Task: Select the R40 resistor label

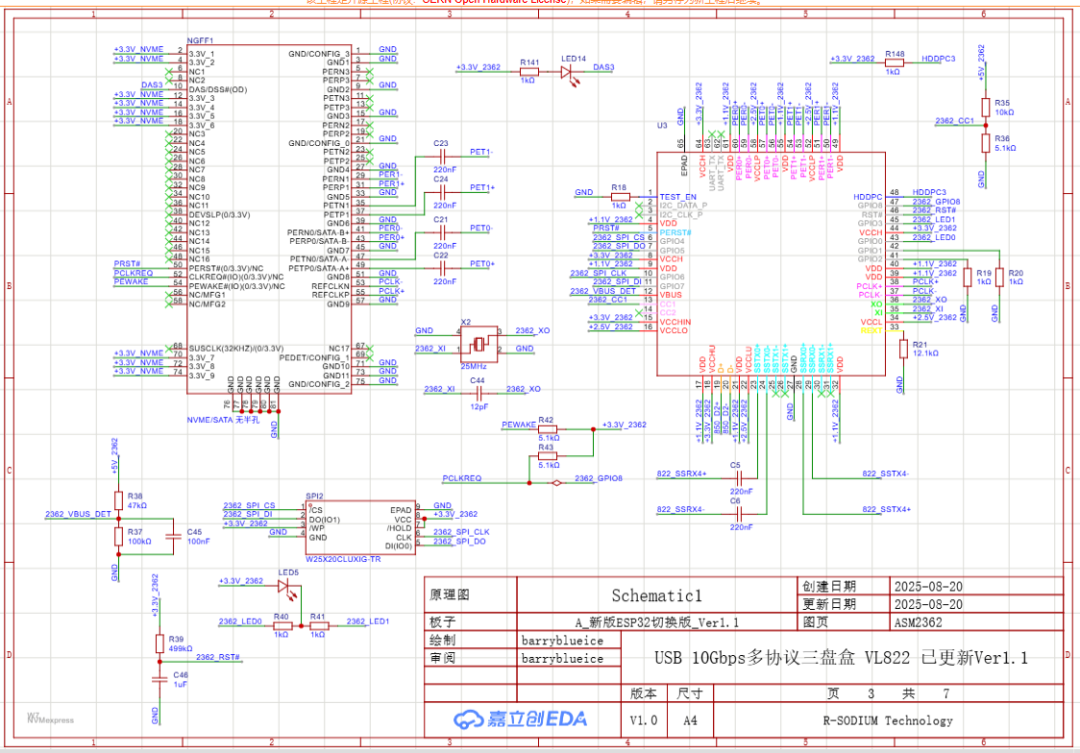Action: pos(281,617)
